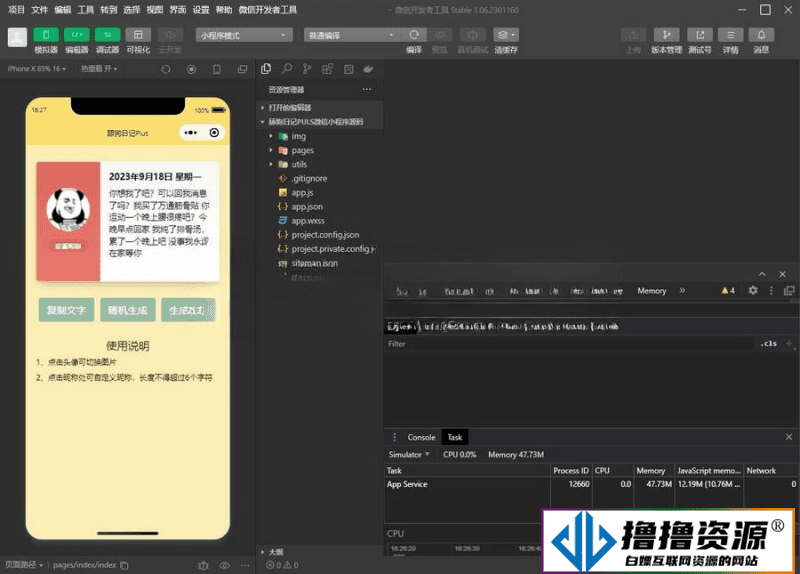Open the 普通编译 compile mode dropdown

353,35
